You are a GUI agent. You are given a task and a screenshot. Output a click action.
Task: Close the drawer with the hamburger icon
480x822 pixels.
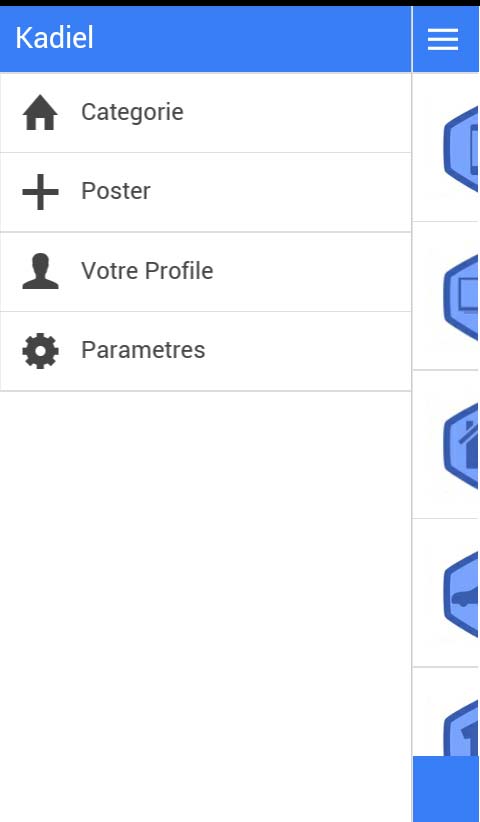[443, 39]
